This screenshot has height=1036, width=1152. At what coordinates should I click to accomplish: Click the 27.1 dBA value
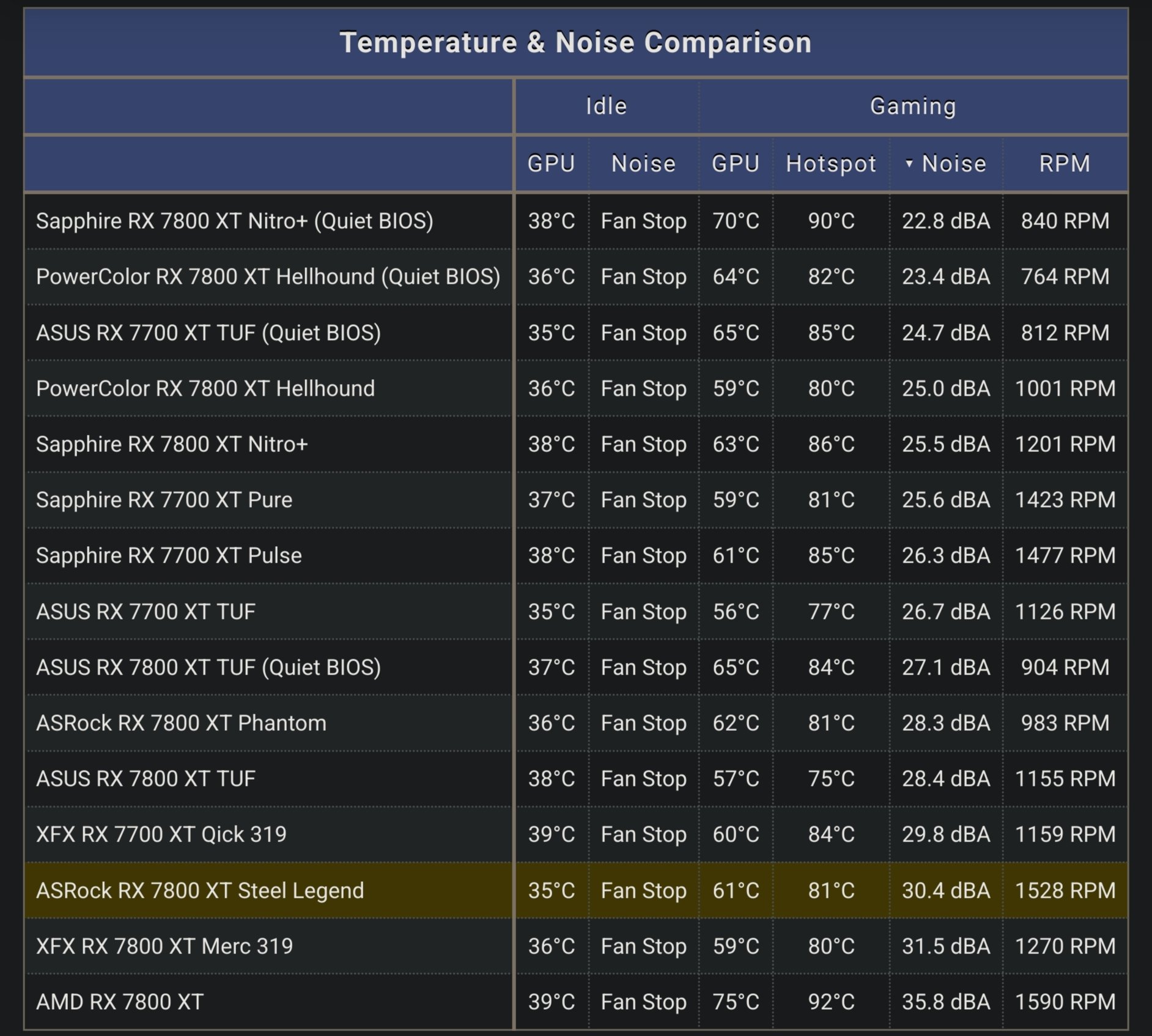tap(946, 667)
